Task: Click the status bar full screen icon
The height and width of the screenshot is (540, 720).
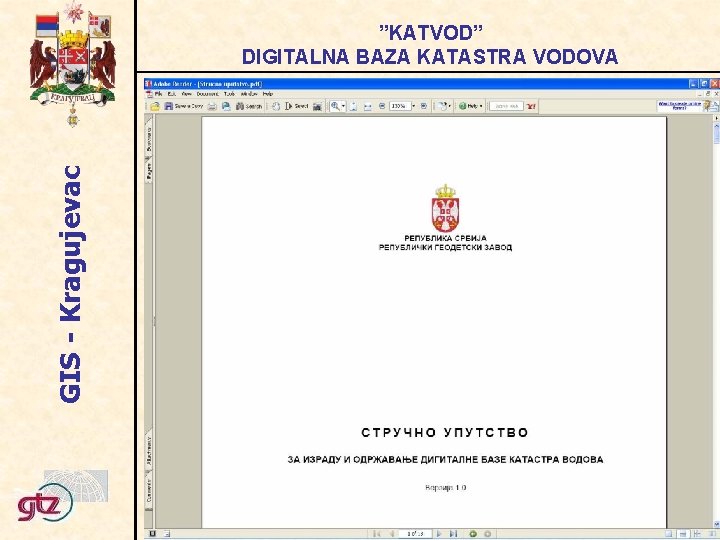Action: [152, 534]
